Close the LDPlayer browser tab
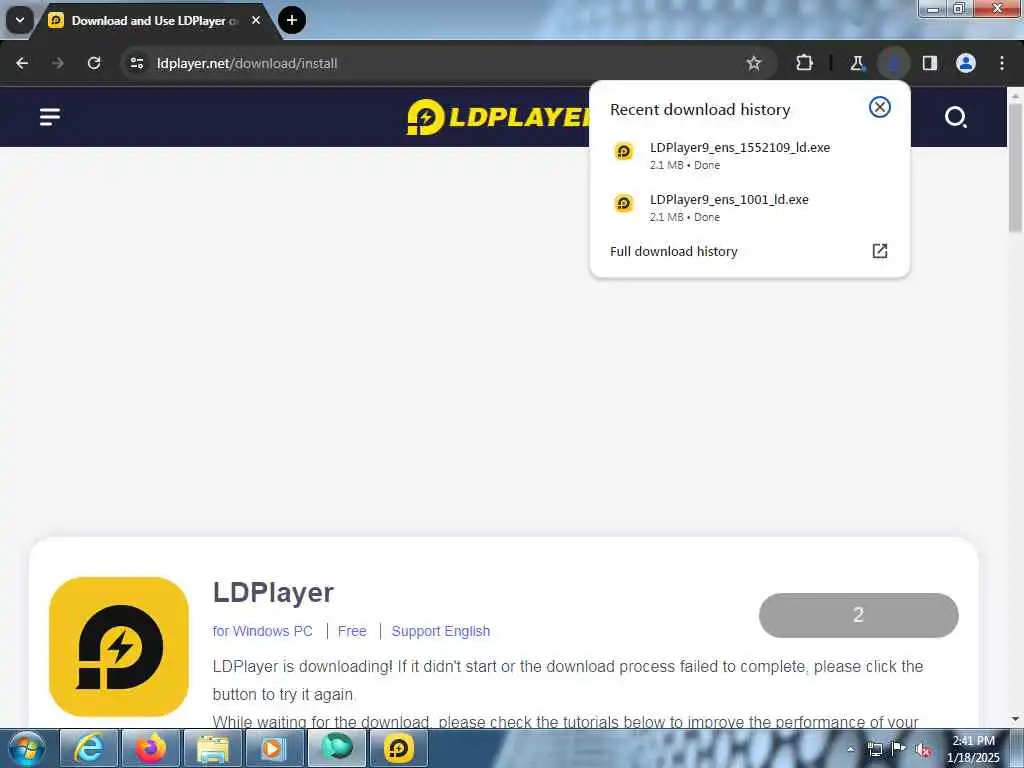This screenshot has height=768, width=1024. (x=256, y=20)
